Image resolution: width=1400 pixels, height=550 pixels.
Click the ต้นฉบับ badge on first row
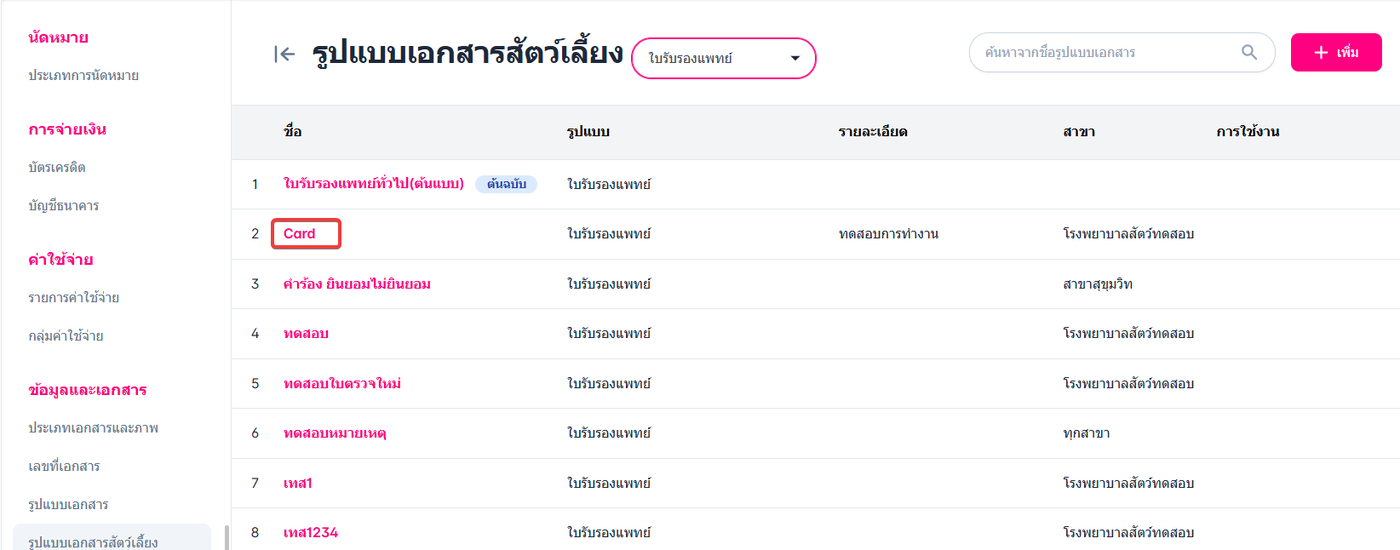[506, 184]
